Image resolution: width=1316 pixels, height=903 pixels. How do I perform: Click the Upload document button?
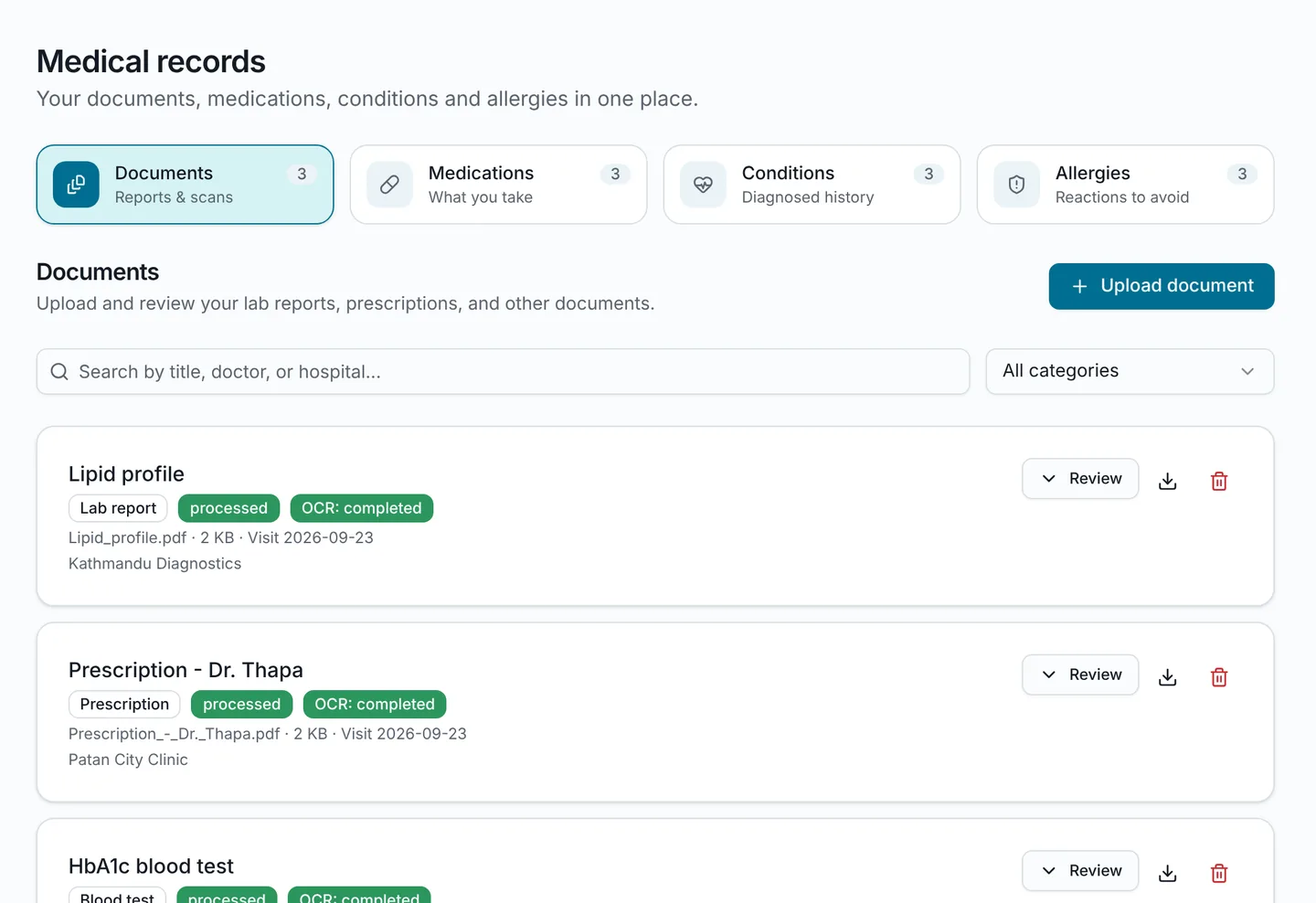(1162, 286)
